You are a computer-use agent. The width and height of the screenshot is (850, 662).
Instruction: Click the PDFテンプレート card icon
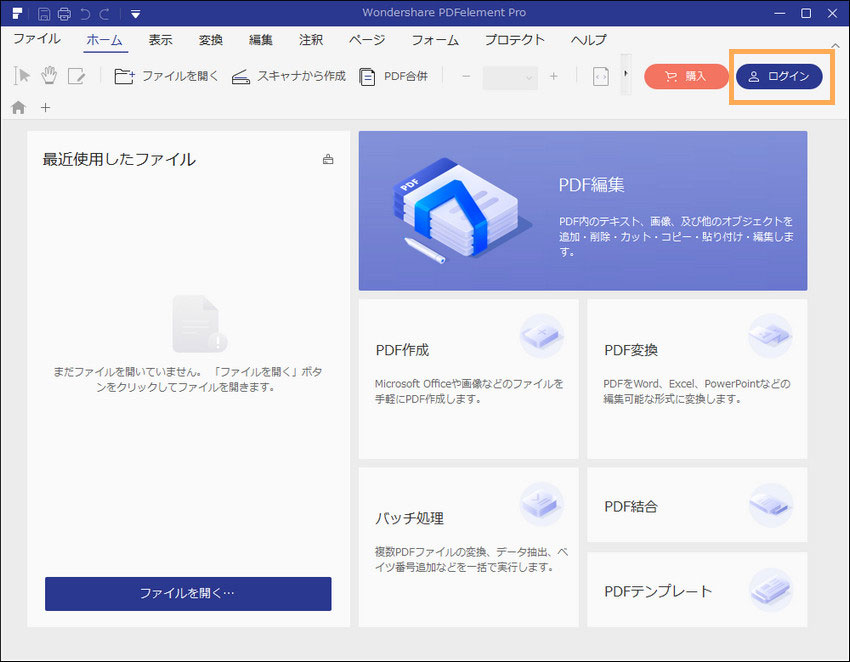(x=770, y=590)
